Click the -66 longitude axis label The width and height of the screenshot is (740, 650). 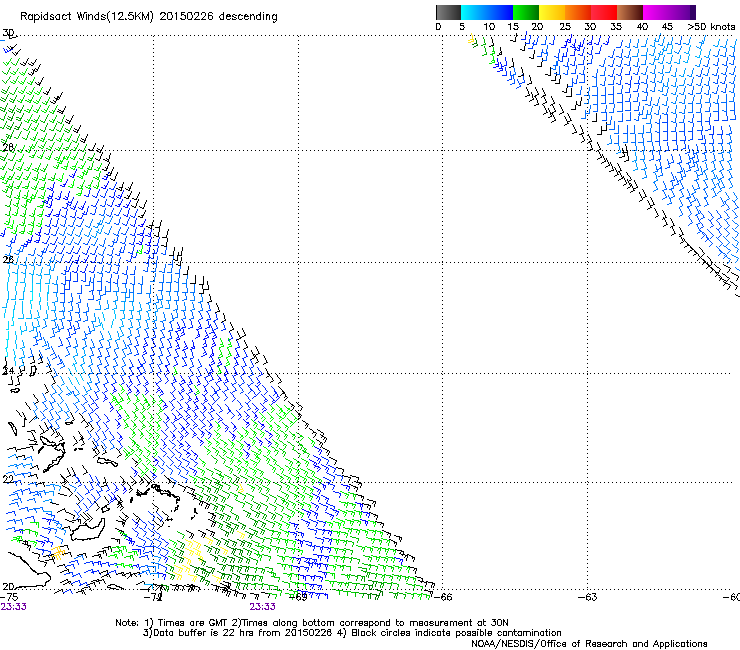tap(443, 597)
